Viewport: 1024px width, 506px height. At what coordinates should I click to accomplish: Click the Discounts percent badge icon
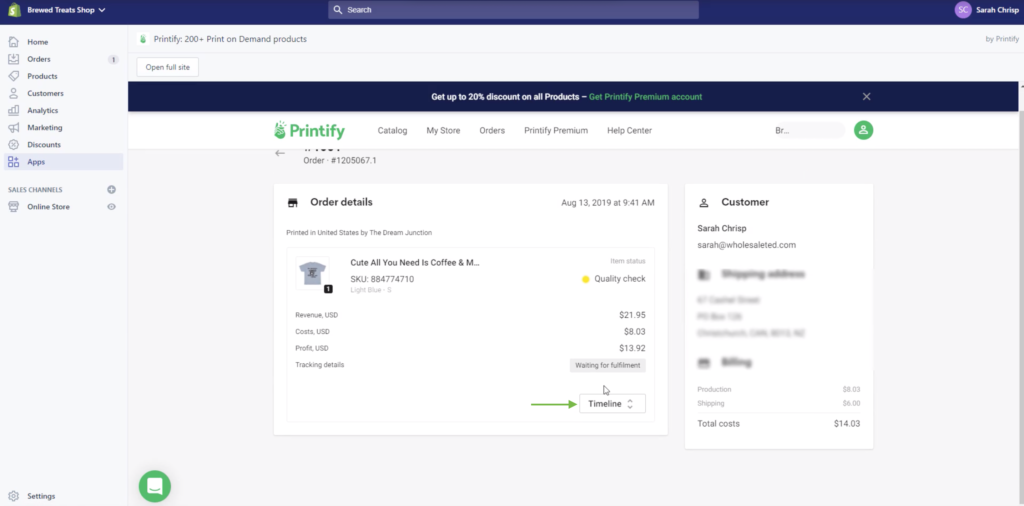click(x=13, y=145)
